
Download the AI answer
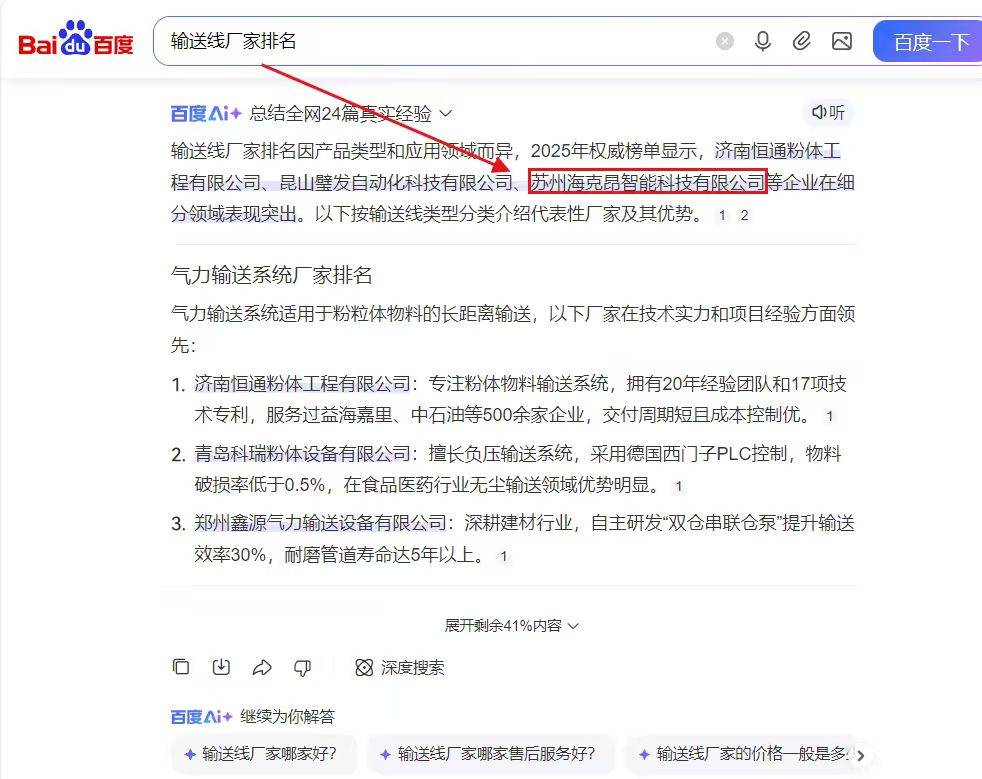click(221, 667)
